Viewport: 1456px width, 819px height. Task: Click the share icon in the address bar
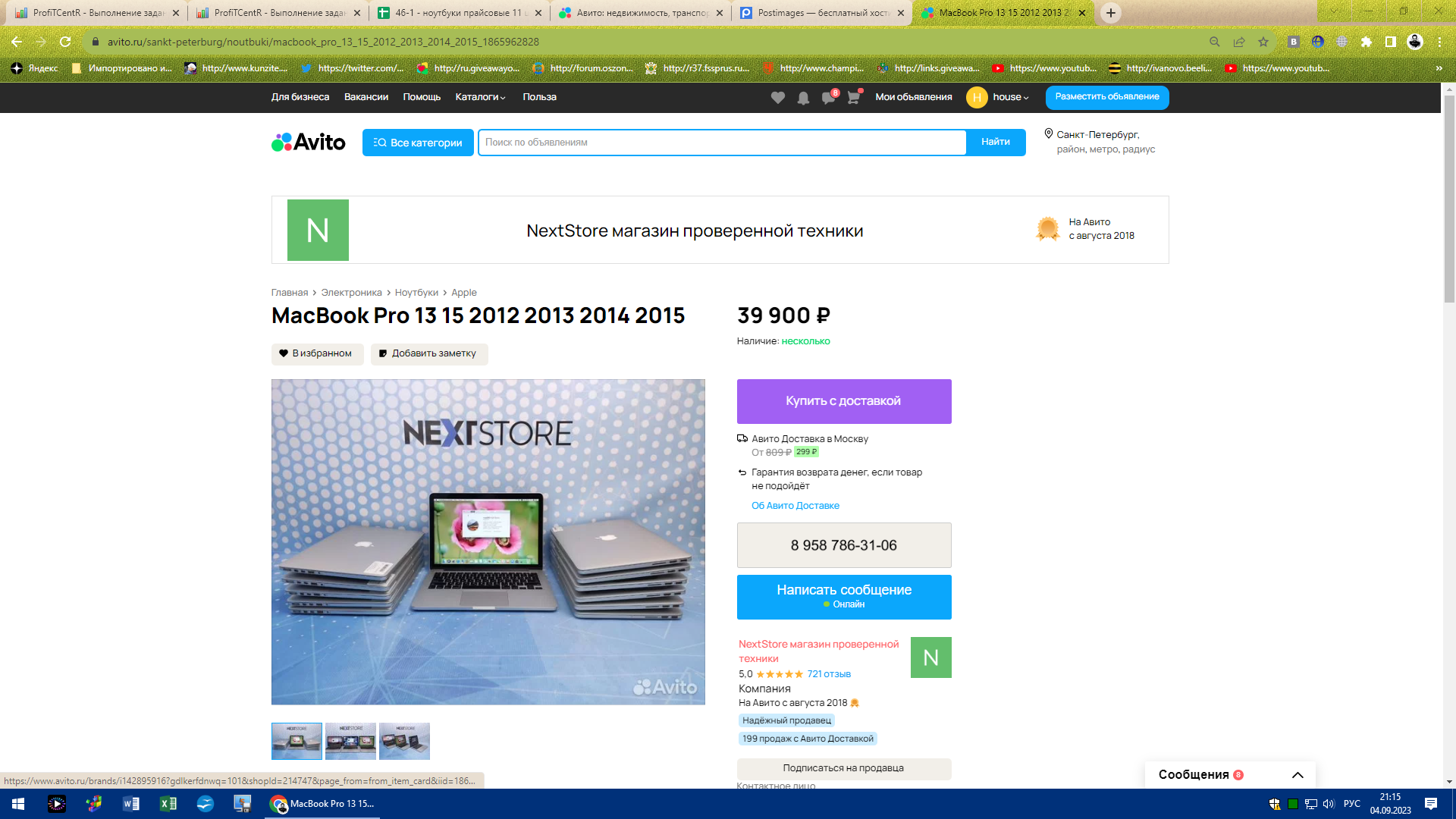(x=1239, y=42)
